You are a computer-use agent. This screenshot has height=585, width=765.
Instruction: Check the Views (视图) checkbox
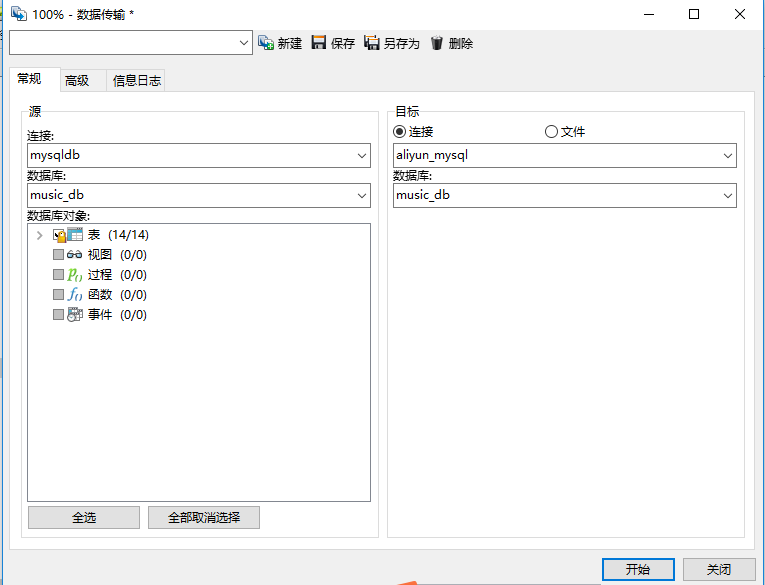[58, 255]
